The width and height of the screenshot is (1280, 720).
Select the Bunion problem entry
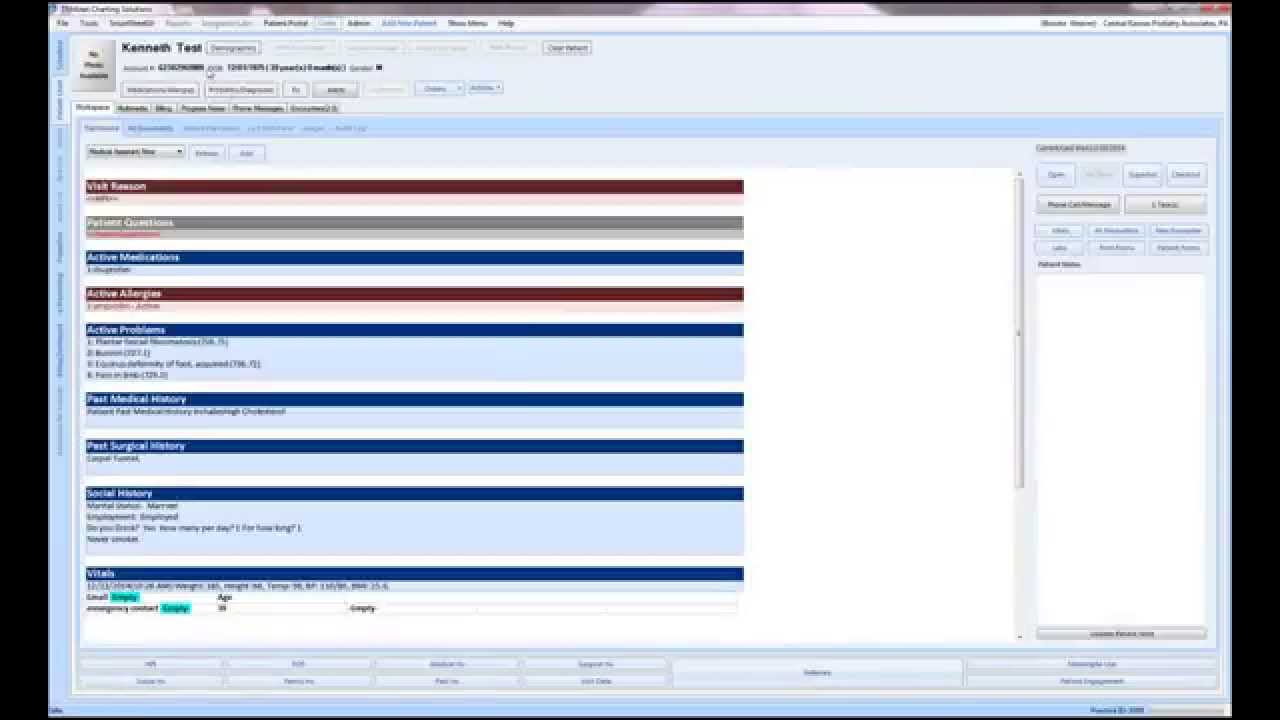point(118,353)
